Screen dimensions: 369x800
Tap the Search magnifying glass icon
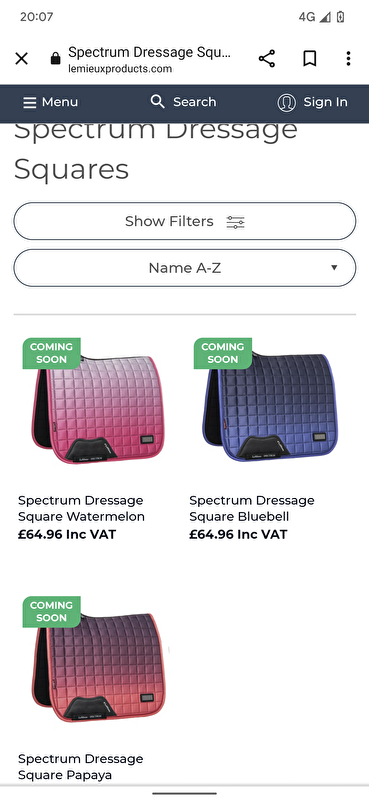(158, 102)
